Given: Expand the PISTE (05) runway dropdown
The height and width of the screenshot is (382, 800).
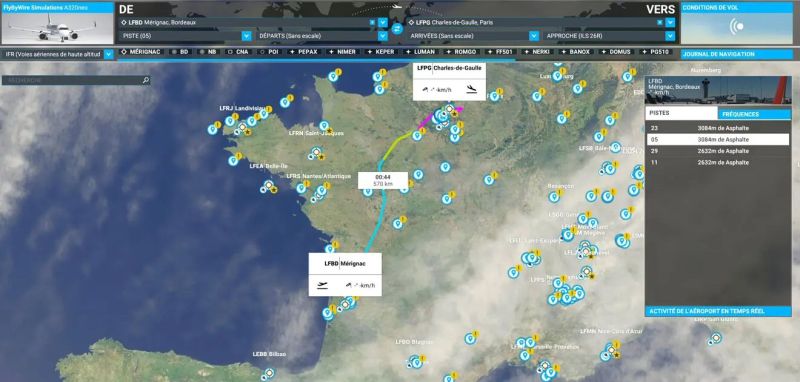Looking at the screenshot, I should (246, 36).
